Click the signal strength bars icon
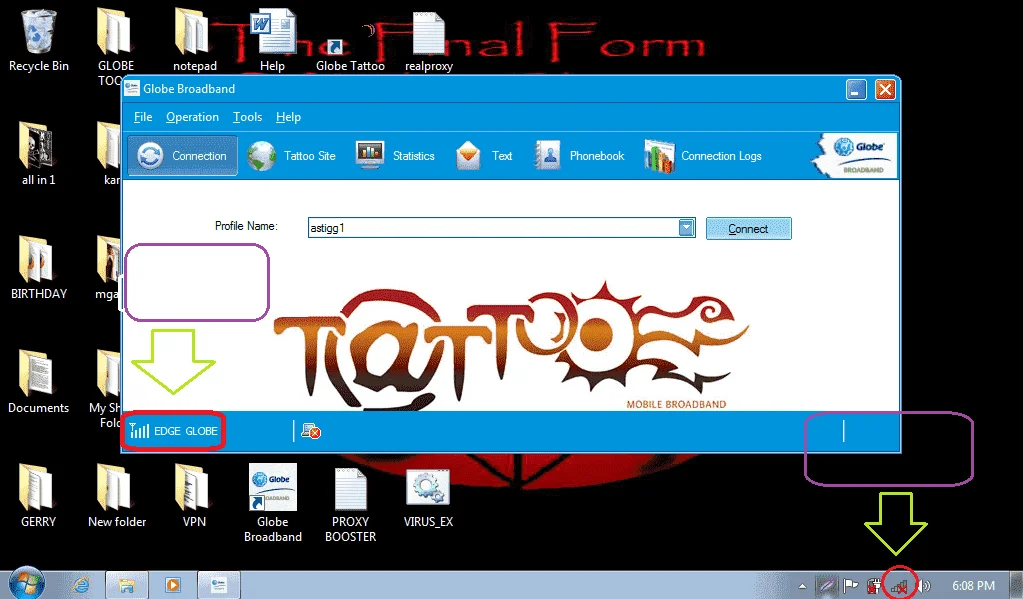The image size is (1023, 599). [138, 431]
